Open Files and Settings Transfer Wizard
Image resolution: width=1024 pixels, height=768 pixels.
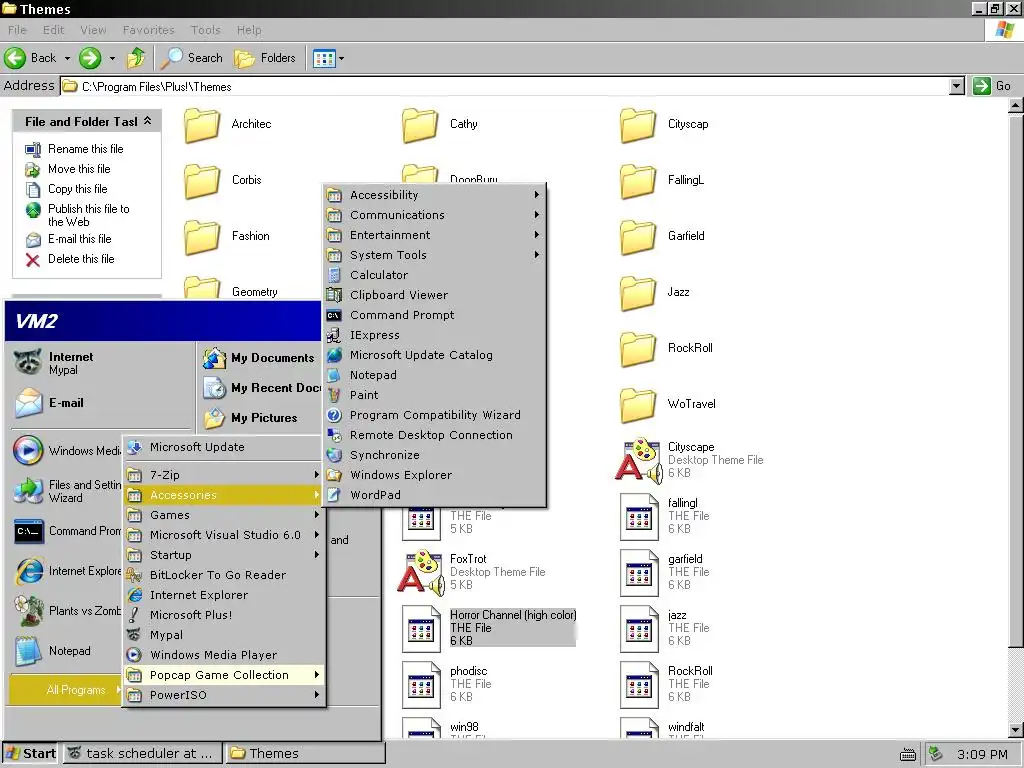click(67, 491)
